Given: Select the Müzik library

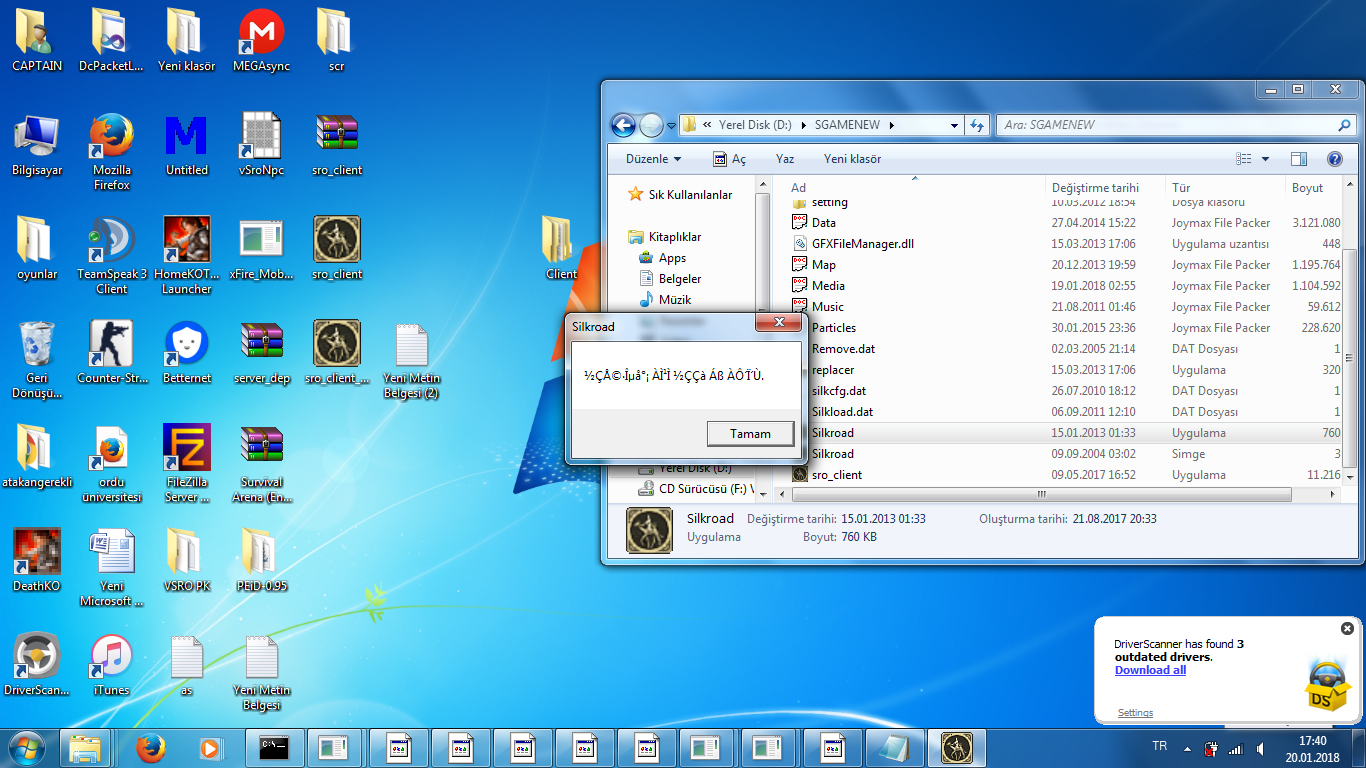Looking at the screenshot, I should pyautogui.click(x=665, y=300).
